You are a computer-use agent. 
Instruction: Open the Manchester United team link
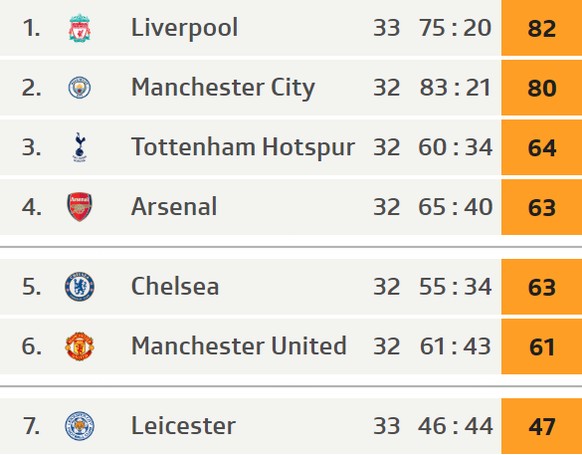(239, 346)
